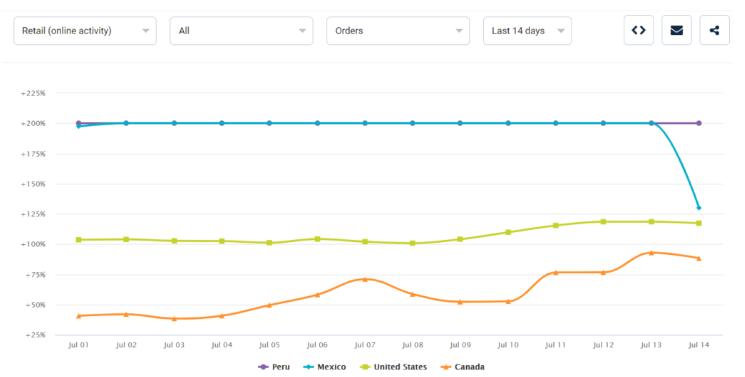The height and width of the screenshot is (377, 745).
Task: Click the Jul 14 axis label
Action: (698, 345)
